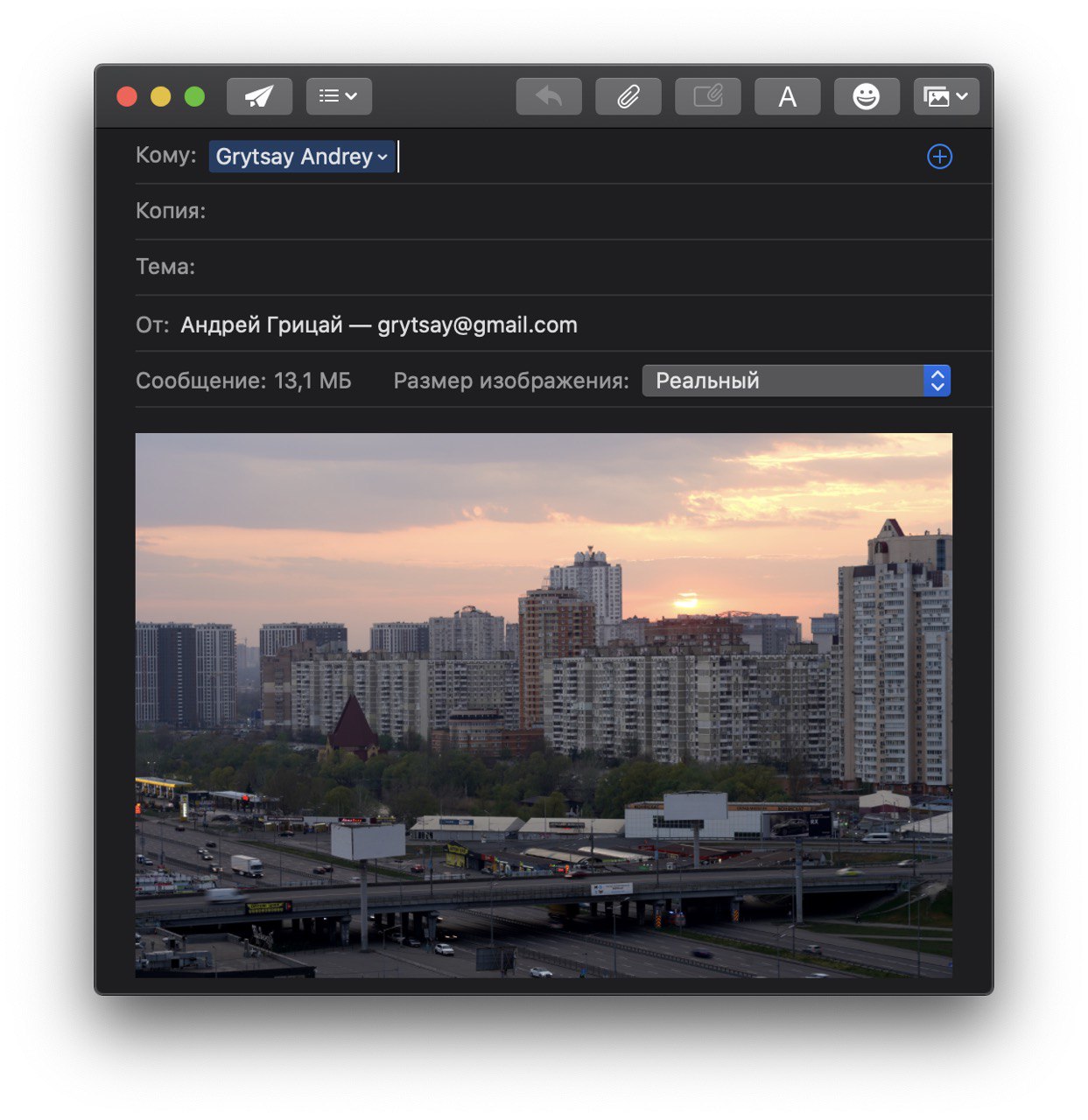Add contact with blue plus circle

[939, 157]
